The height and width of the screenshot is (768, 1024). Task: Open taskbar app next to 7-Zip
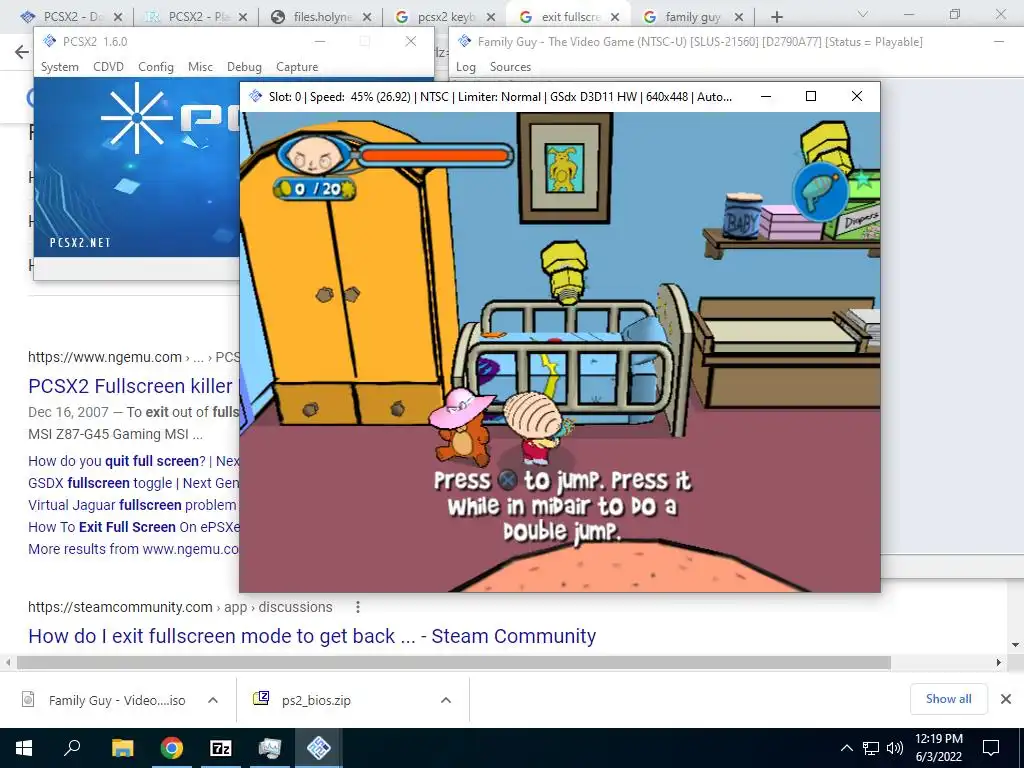click(270, 748)
